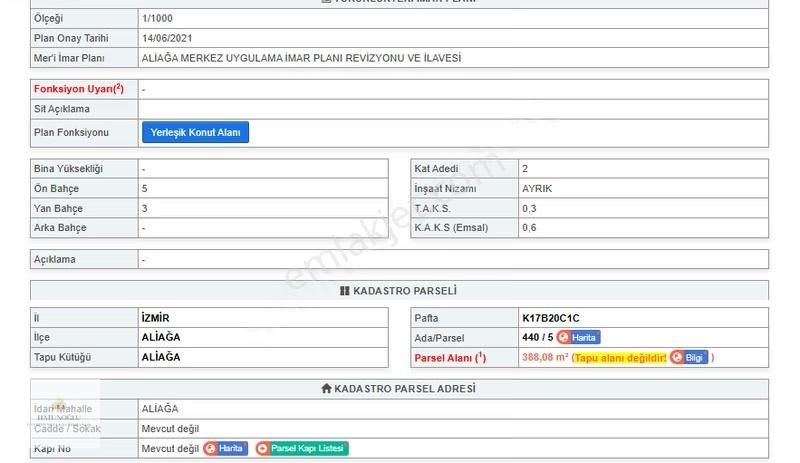Screen dimensions: 800x463
Task: Select the plan approval date 14/06/2021
Action: tap(168, 38)
